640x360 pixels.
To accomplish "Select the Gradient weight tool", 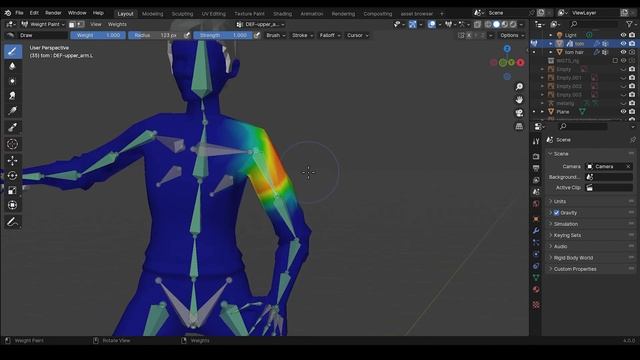I will (x=12, y=111).
